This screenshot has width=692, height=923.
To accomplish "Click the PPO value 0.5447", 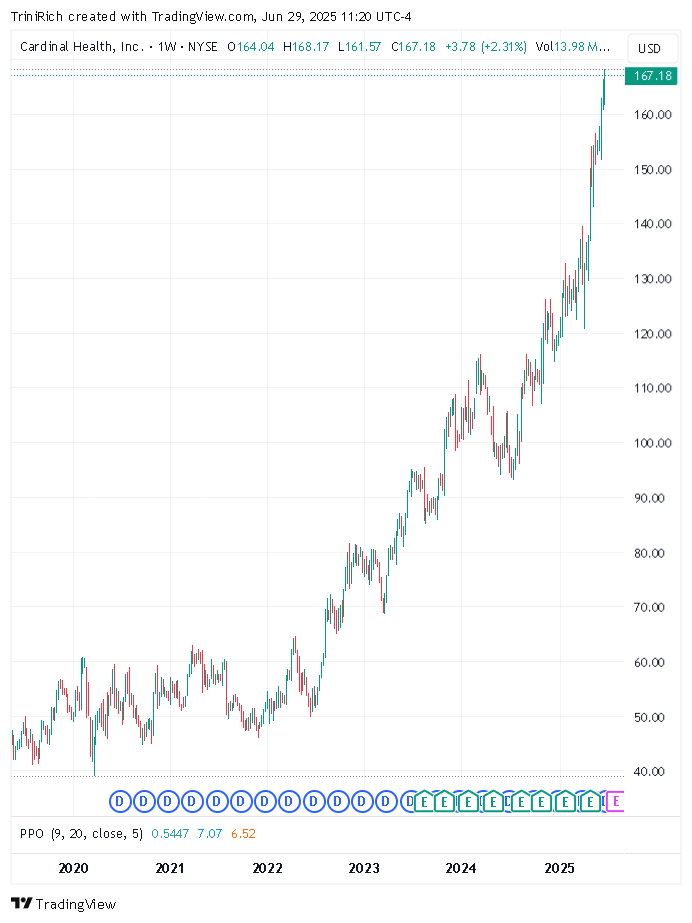I will point(170,834).
